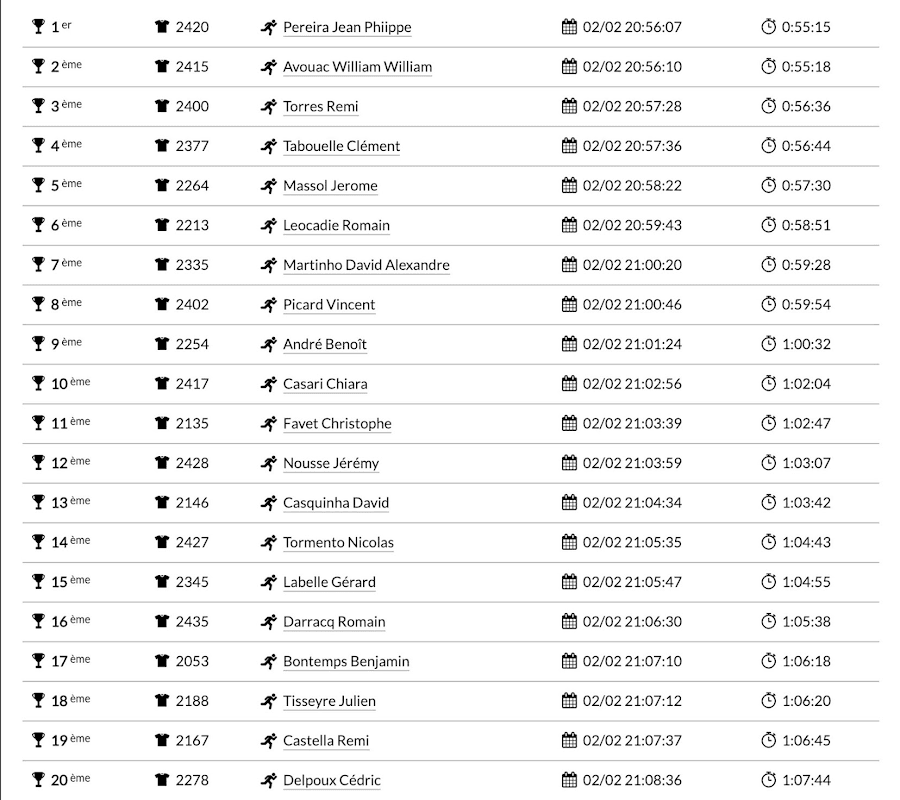Image resolution: width=900 pixels, height=800 pixels.
Task: Open Avouac William William's result link
Action: coord(357,67)
